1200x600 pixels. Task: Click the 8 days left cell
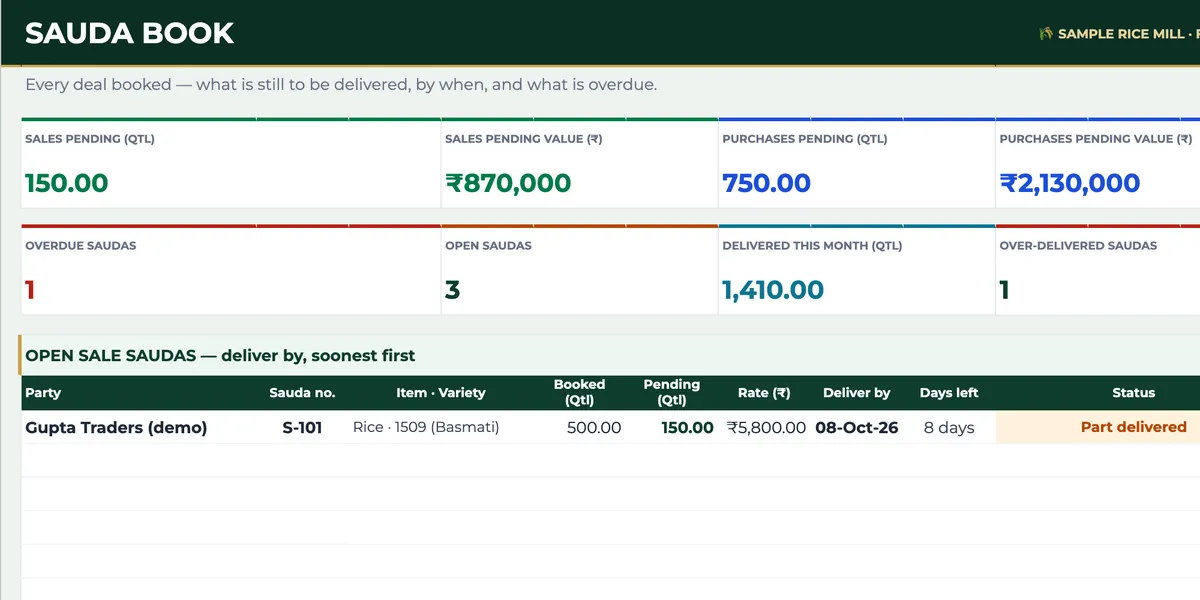[x=949, y=427]
